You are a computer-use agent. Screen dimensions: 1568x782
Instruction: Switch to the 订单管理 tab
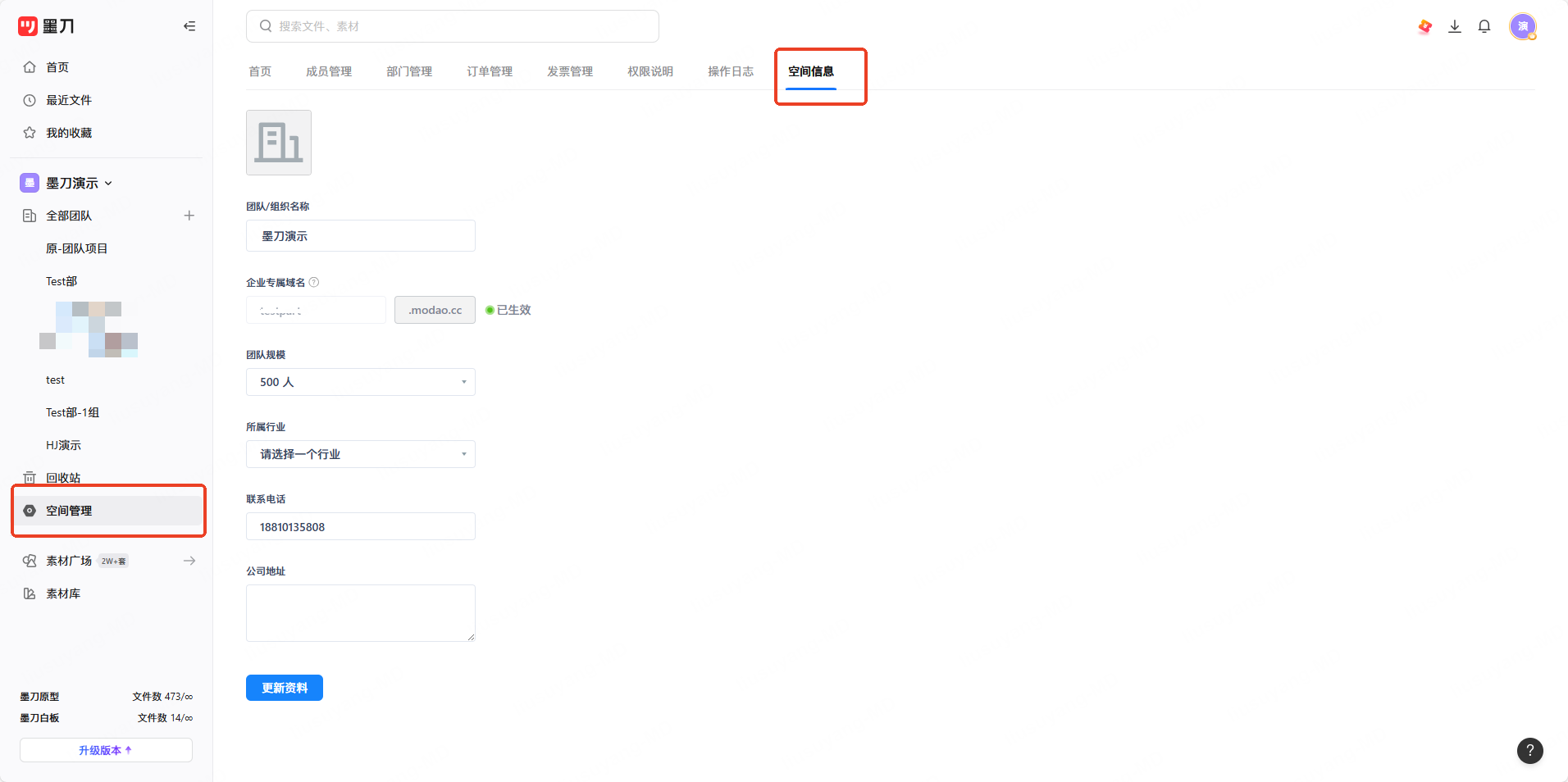click(x=490, y=71)
